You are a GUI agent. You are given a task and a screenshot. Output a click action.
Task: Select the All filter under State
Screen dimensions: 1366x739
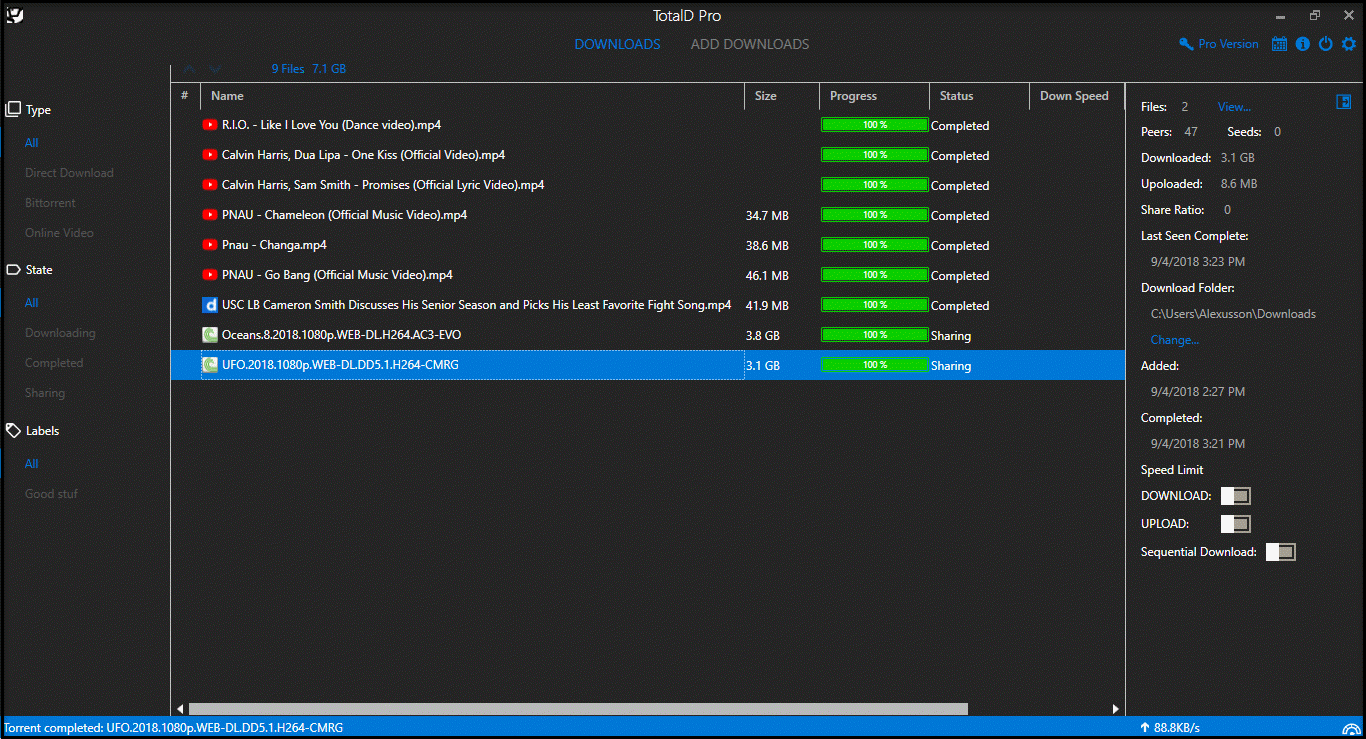tap(32, 303)
